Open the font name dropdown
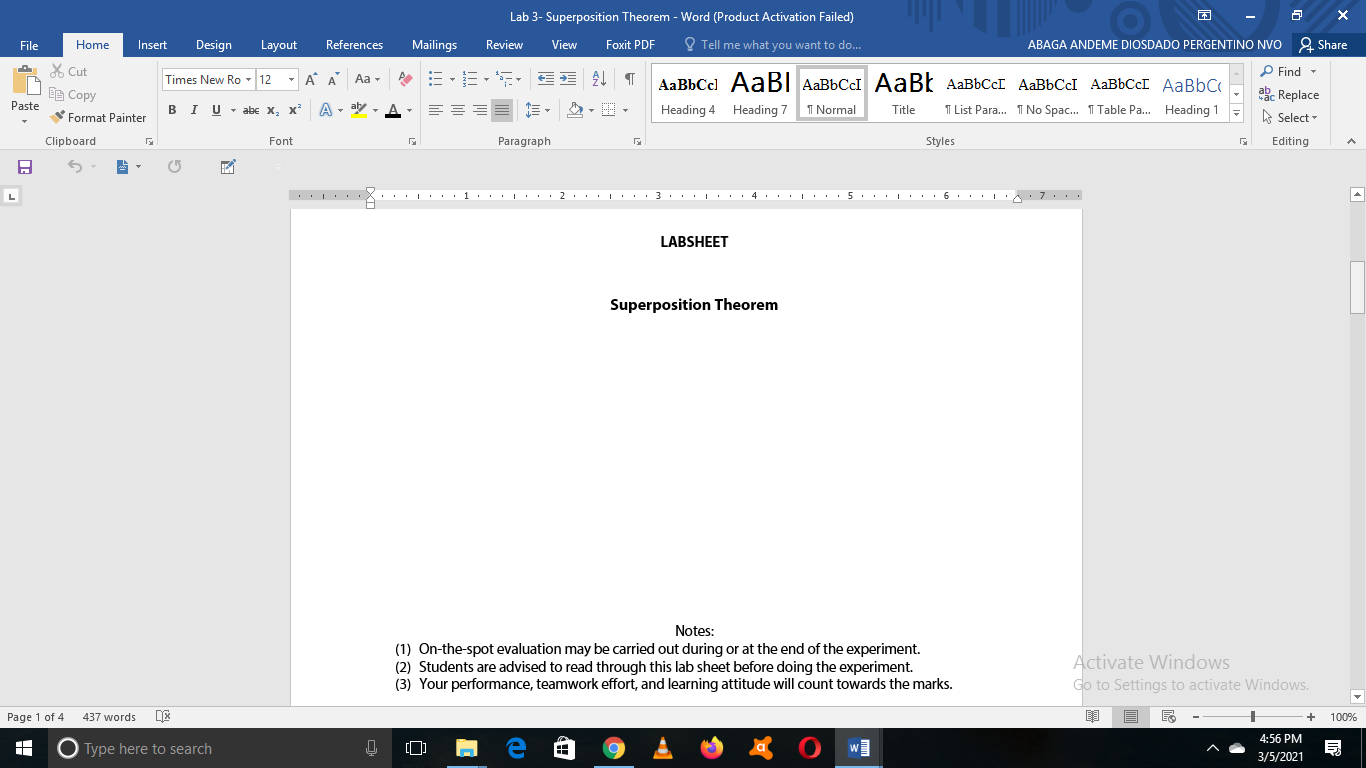 point(249,79)
